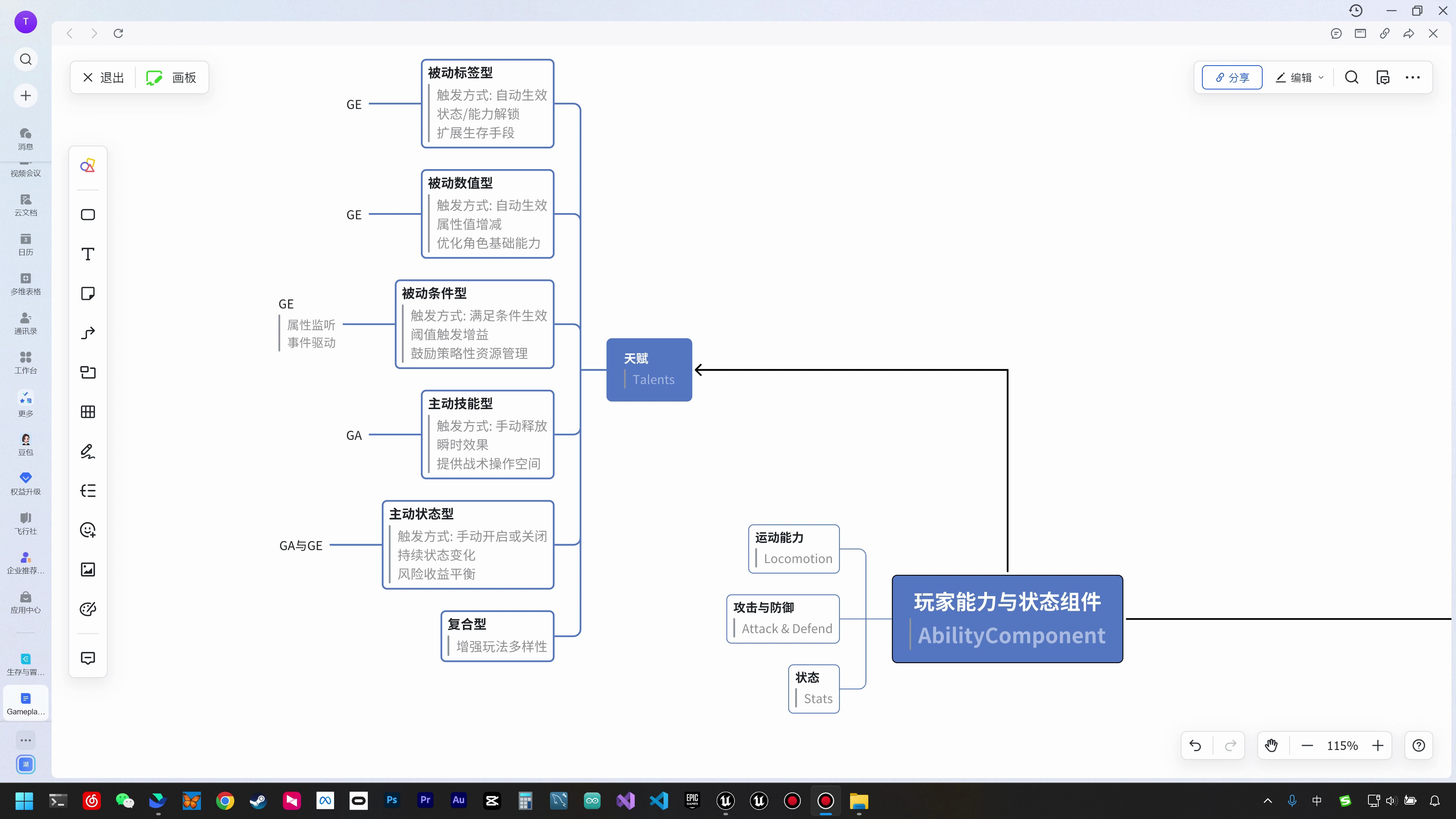1456x819 pixels.
Task: Open 云文档 cloud docs in sidebar
Action: point(25,205)
